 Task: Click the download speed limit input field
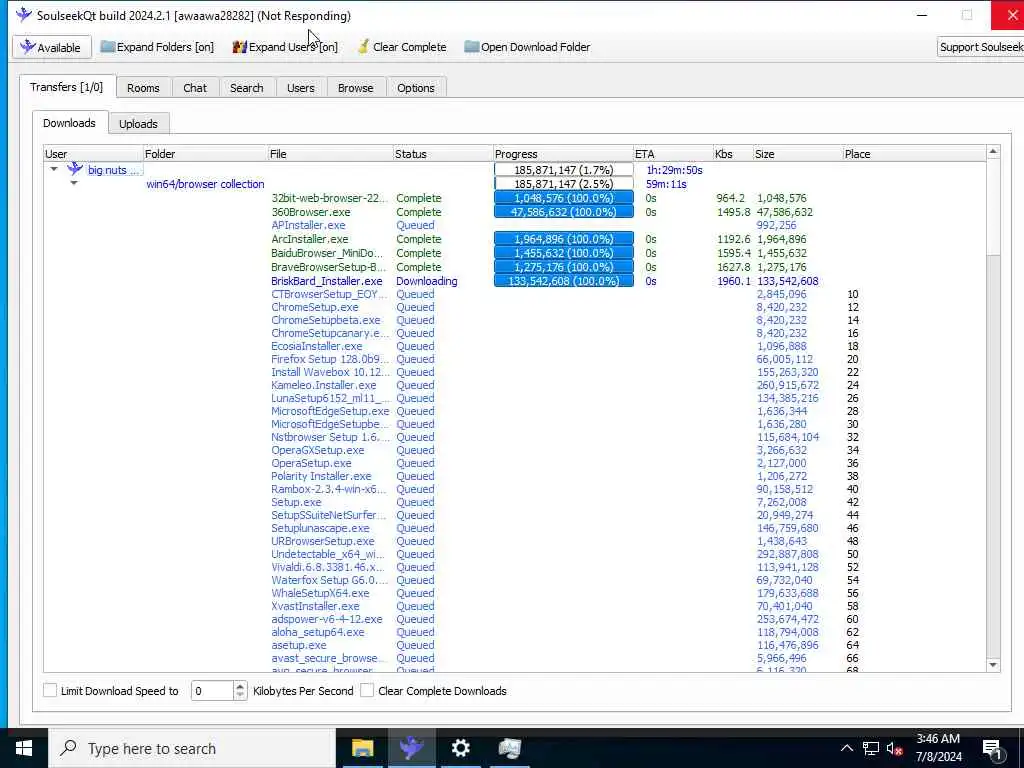coord(212,690)
